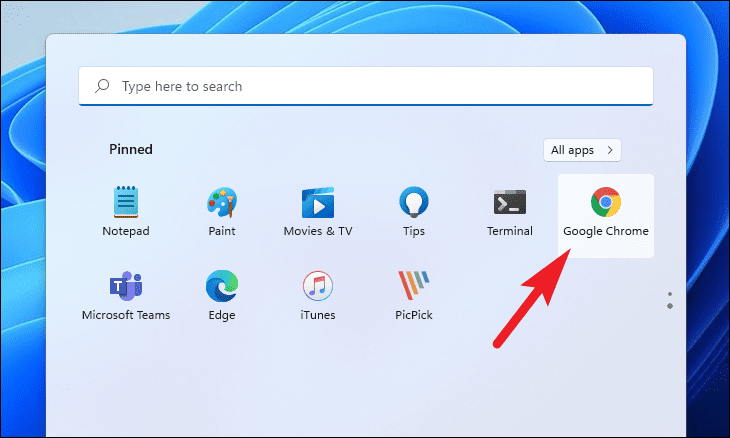Focus the Type here to search box

pos(365,86)
